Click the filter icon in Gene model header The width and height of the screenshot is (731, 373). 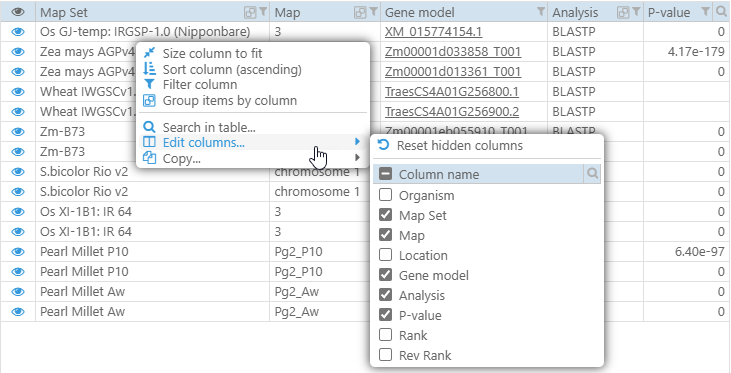(541, 12)
